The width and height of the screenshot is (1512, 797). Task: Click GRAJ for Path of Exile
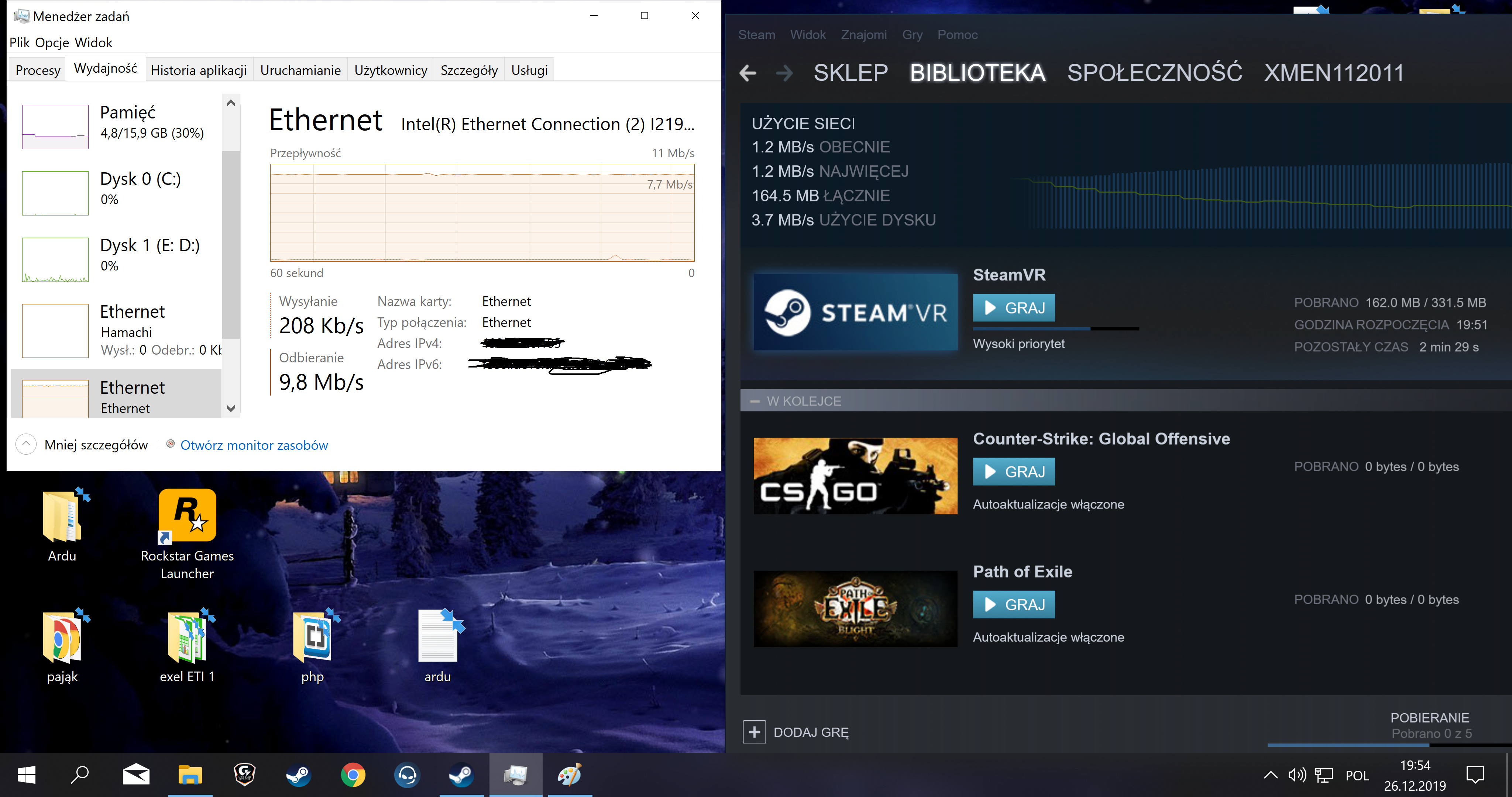click(1014, 604)
